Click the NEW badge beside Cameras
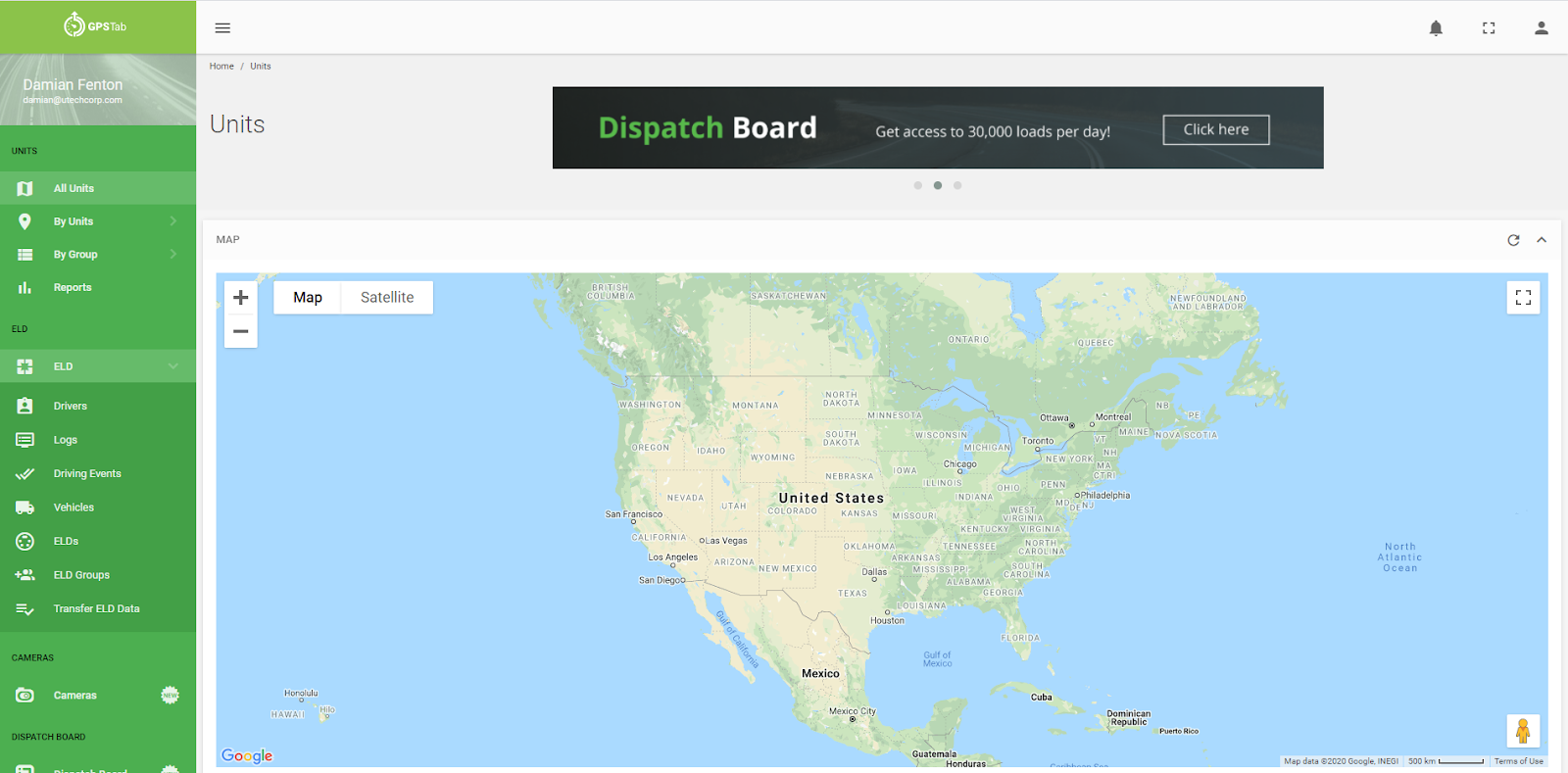The image size is (1568, 773). (171, 696)
